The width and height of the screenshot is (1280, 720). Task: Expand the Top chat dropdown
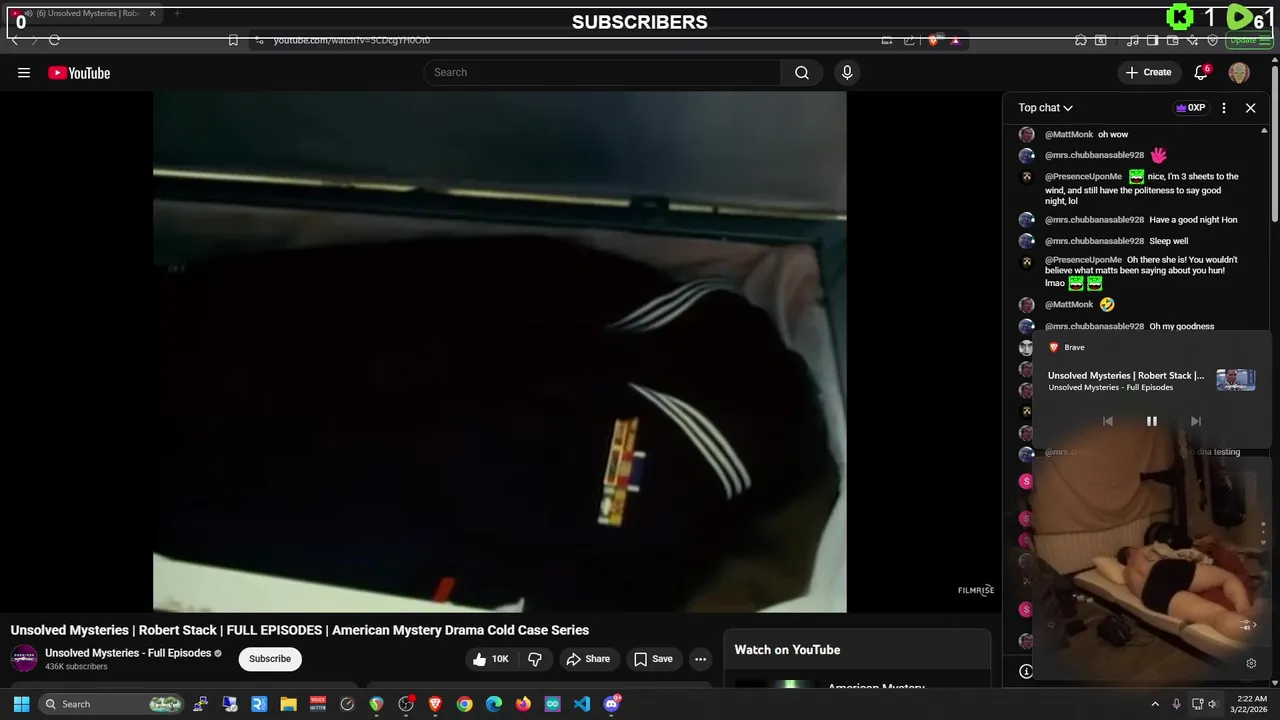pos(1046,108)
